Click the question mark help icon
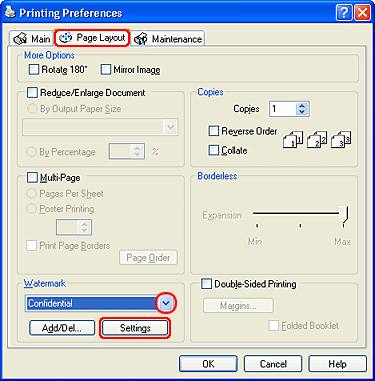The image size is (375, 381). pyautogui.click(x=344, y=13)
